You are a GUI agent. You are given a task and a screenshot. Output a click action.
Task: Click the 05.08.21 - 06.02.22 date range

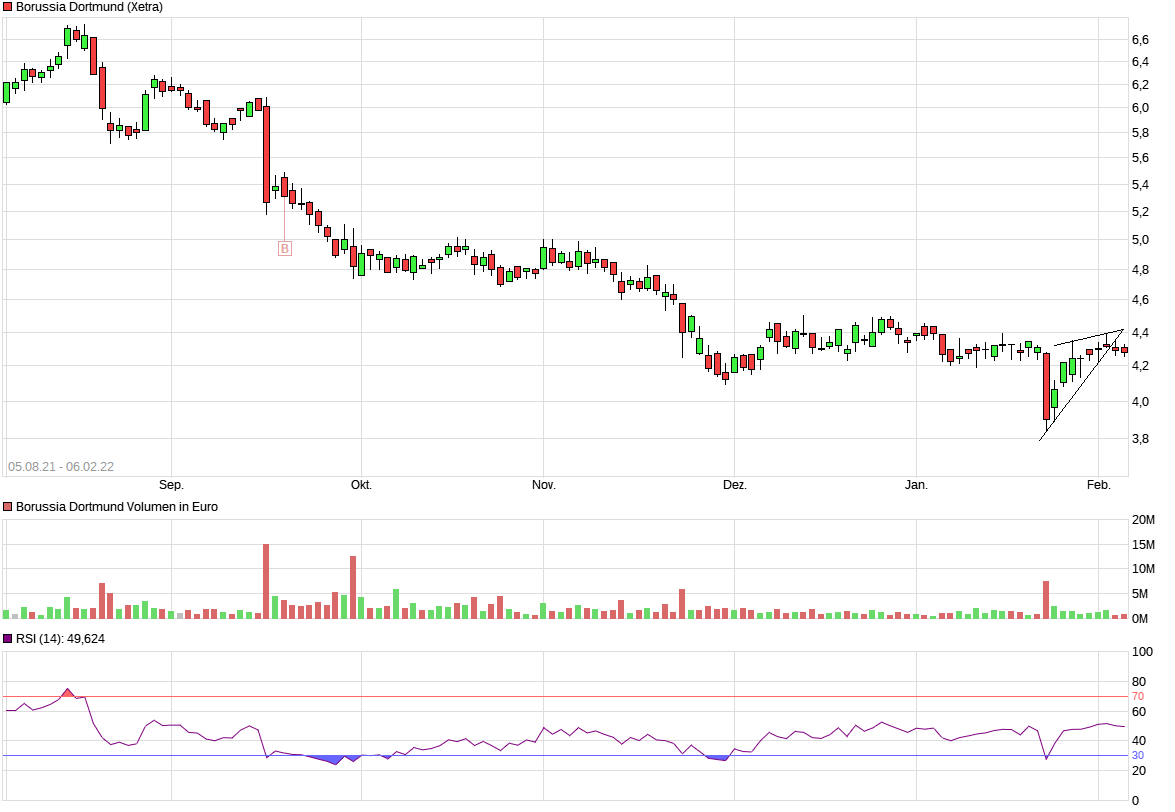60,466
